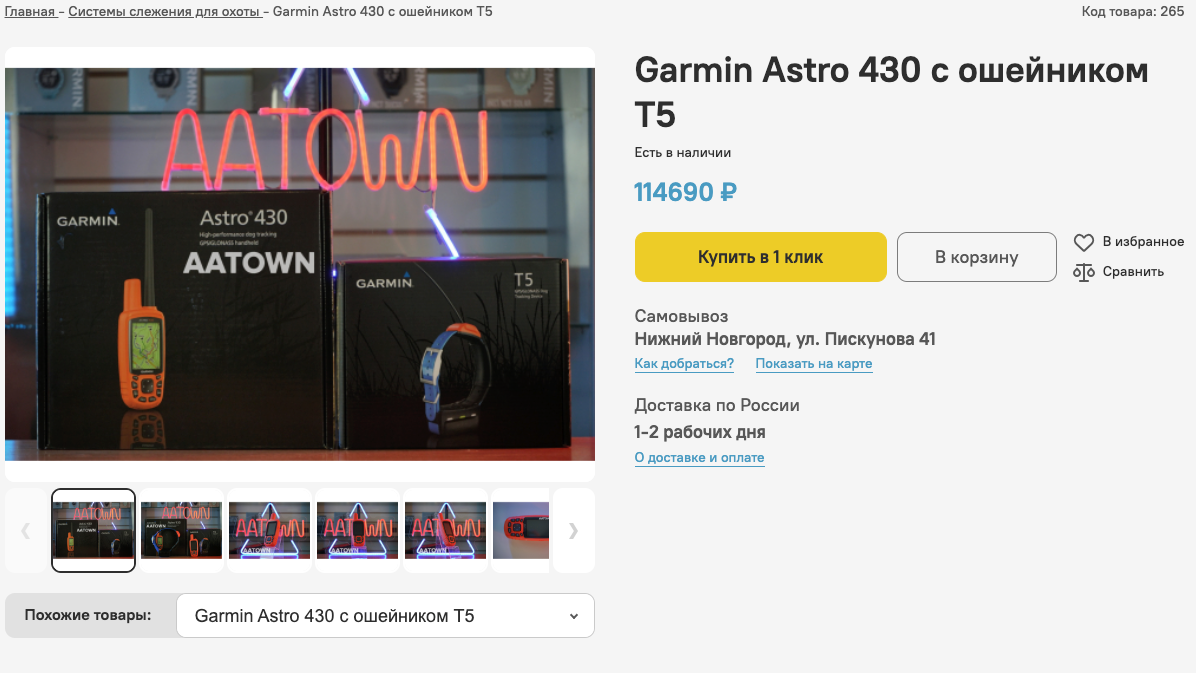Click the heart favorites icon
The image size is (1196, 673).
tap(1083, 243)
